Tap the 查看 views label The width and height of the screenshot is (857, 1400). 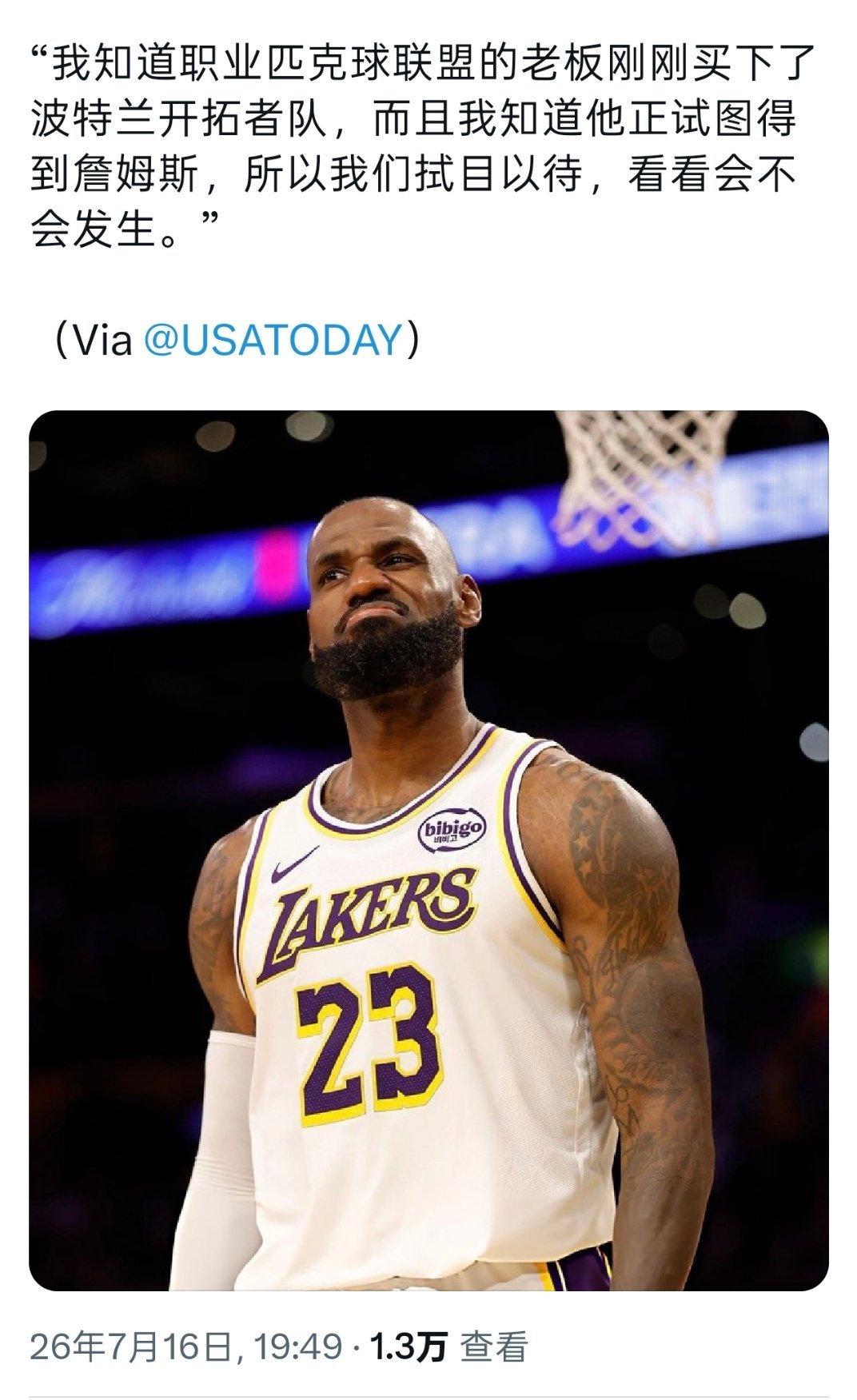coord(494,1346)
